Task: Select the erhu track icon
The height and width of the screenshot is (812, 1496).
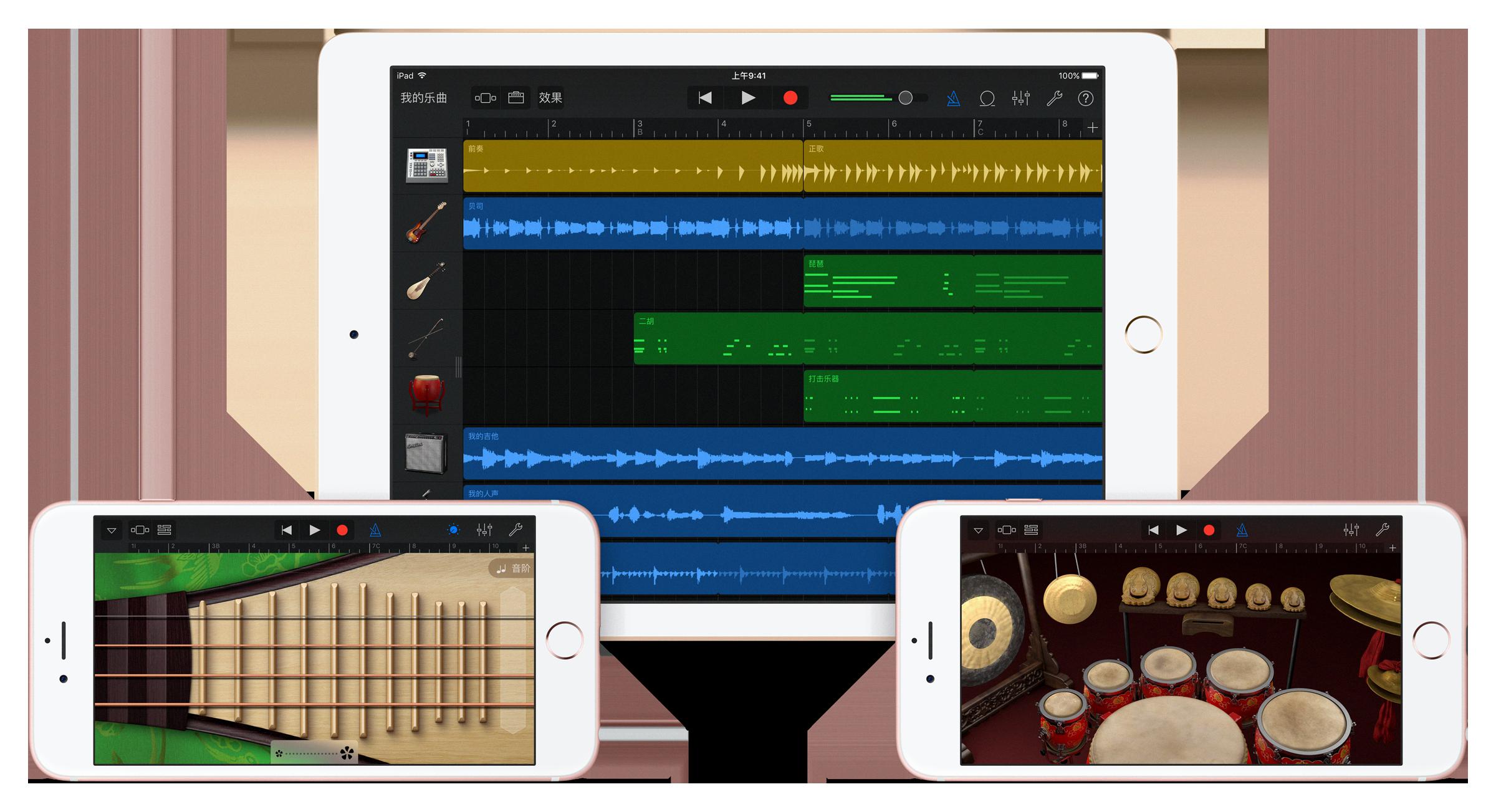Action: coord(427,338)
